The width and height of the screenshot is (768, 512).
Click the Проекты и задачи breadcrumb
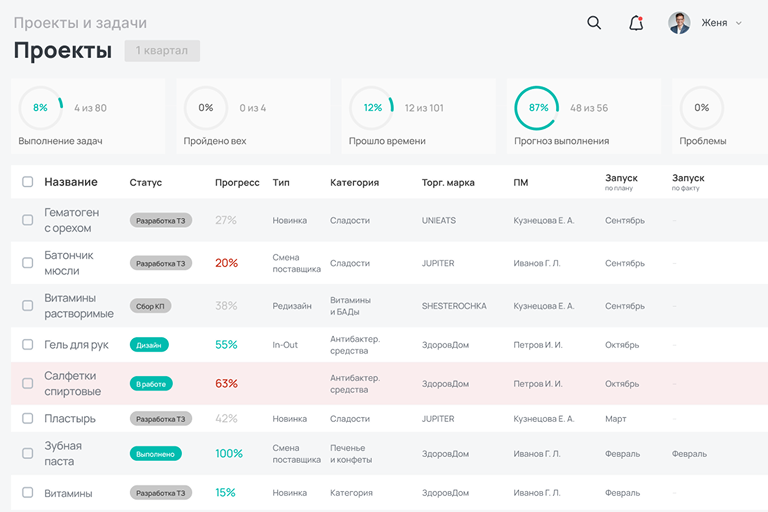pos(80,23)
